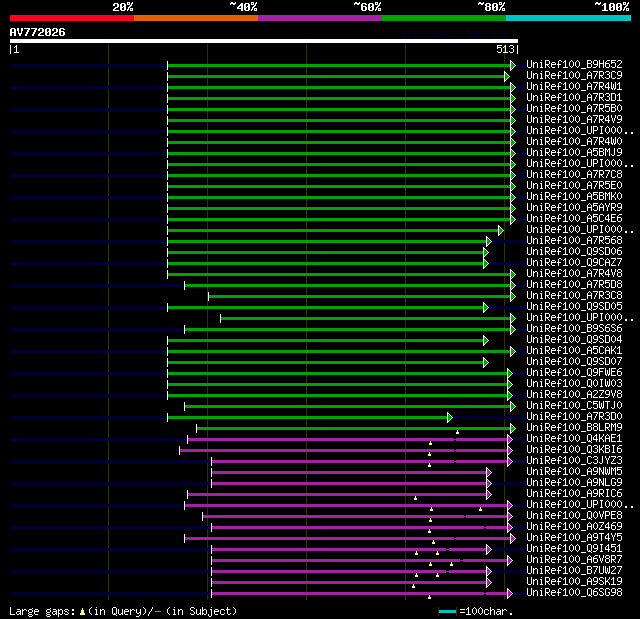This screenshot has width=640, height=619.
Task: Click the UniRef100_Q9FWE6 label
Action: 574,373
